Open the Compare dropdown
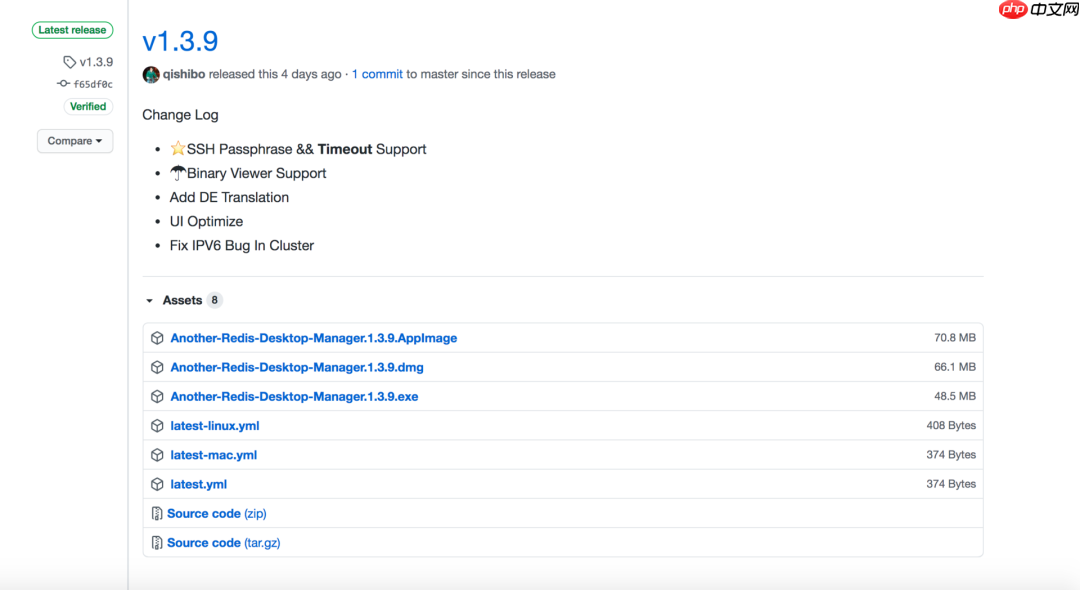Image resolution: width=1080 pixels, height=590 pixels. click(75, 141)
